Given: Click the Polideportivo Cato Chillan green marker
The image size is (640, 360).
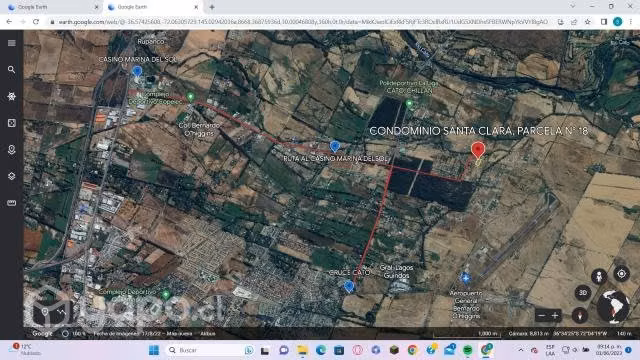Looking at the screenshot, I should [409, 104].
